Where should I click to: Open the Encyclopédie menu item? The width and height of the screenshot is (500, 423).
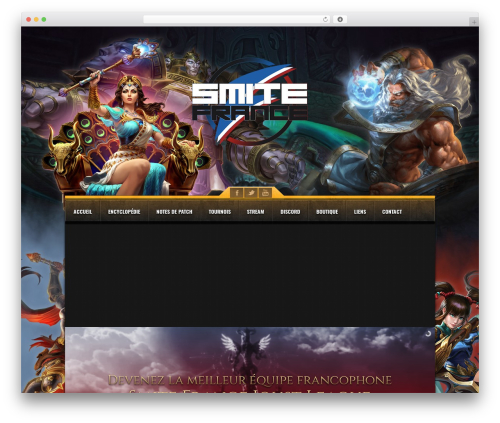[124, 212]
